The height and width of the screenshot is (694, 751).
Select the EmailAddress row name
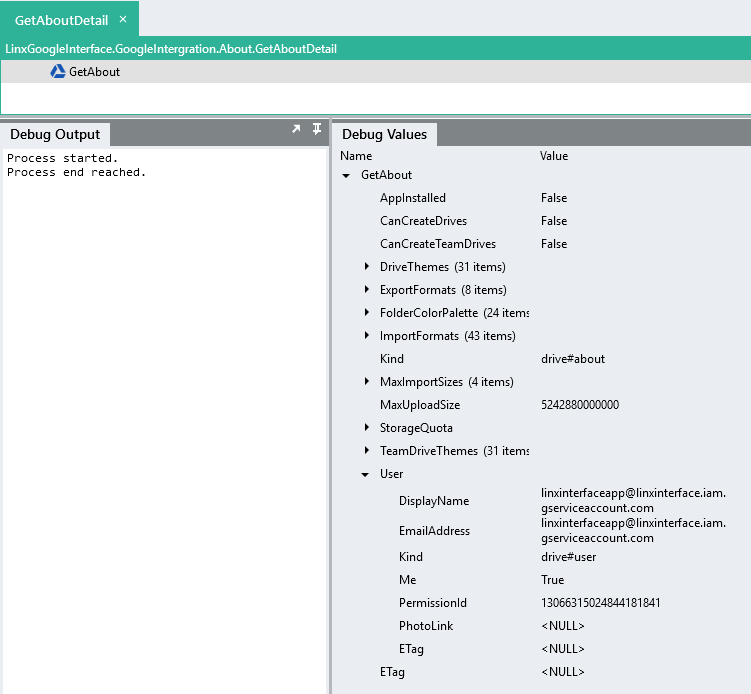[434, 531]
